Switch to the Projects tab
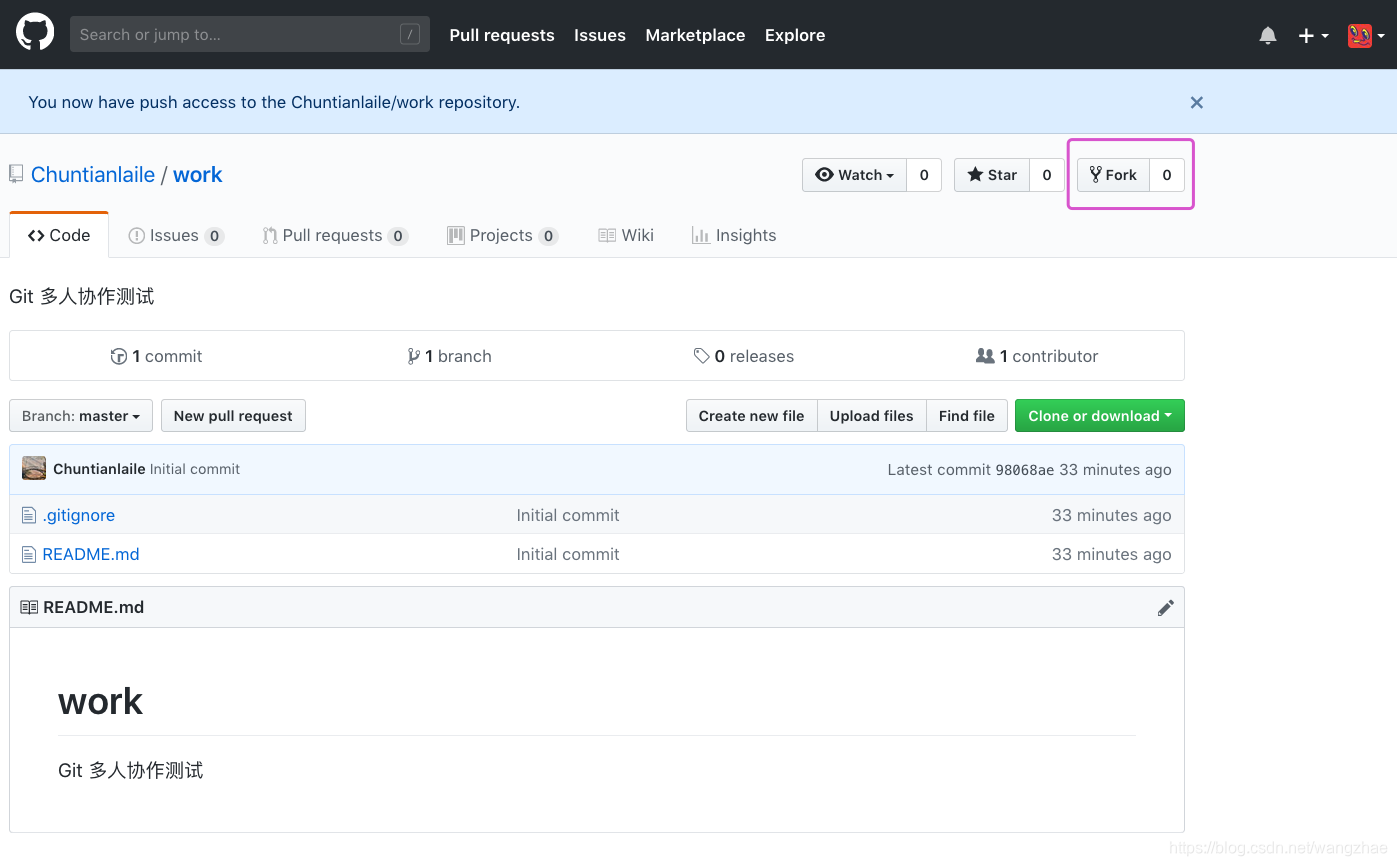Image resolution: width=1397 pixels, height=866 pixels. point(503,235)
